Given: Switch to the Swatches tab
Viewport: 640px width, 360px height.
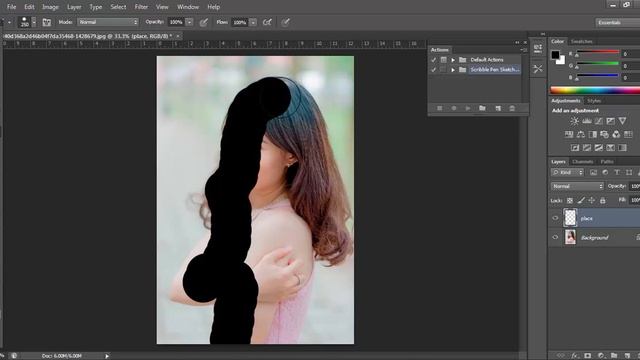Looking at the screenshot, I should point(581,42).
